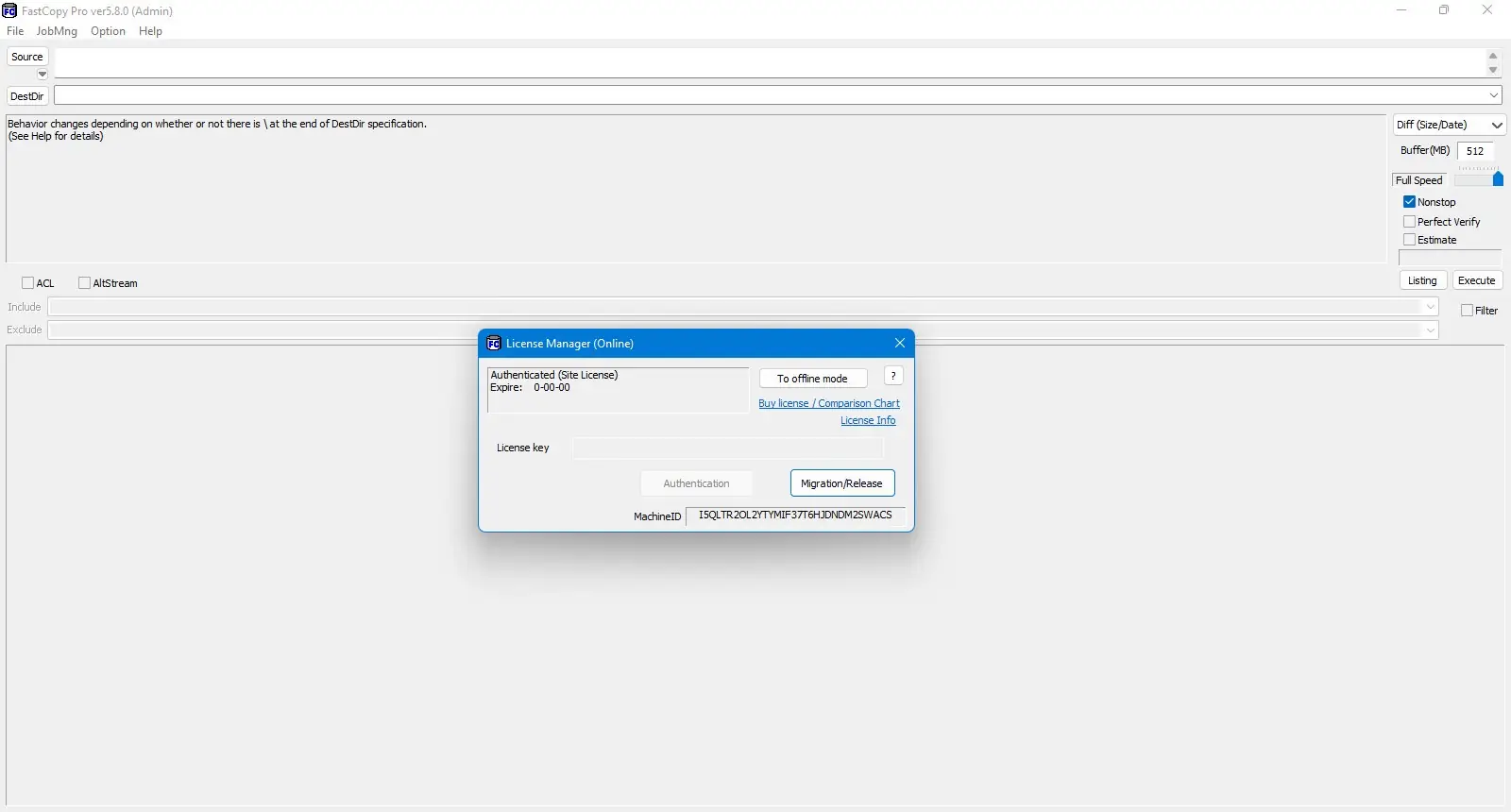Click the FastCopy app icon in title bar
1511x812 pixels.
(9, 10)
